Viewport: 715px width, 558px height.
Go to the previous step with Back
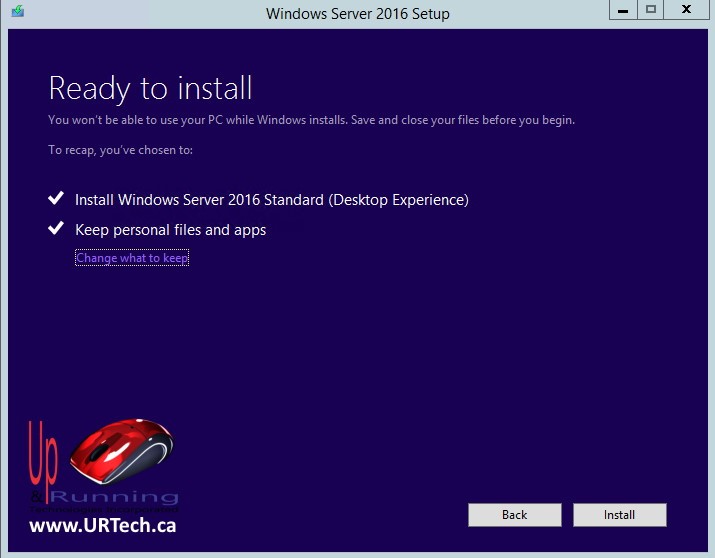[514, 515]
